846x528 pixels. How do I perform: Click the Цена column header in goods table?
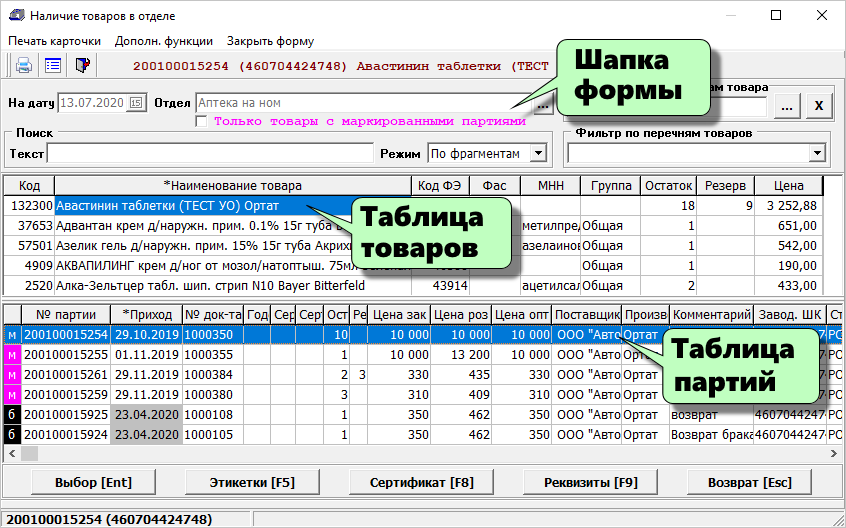point(788,186)
